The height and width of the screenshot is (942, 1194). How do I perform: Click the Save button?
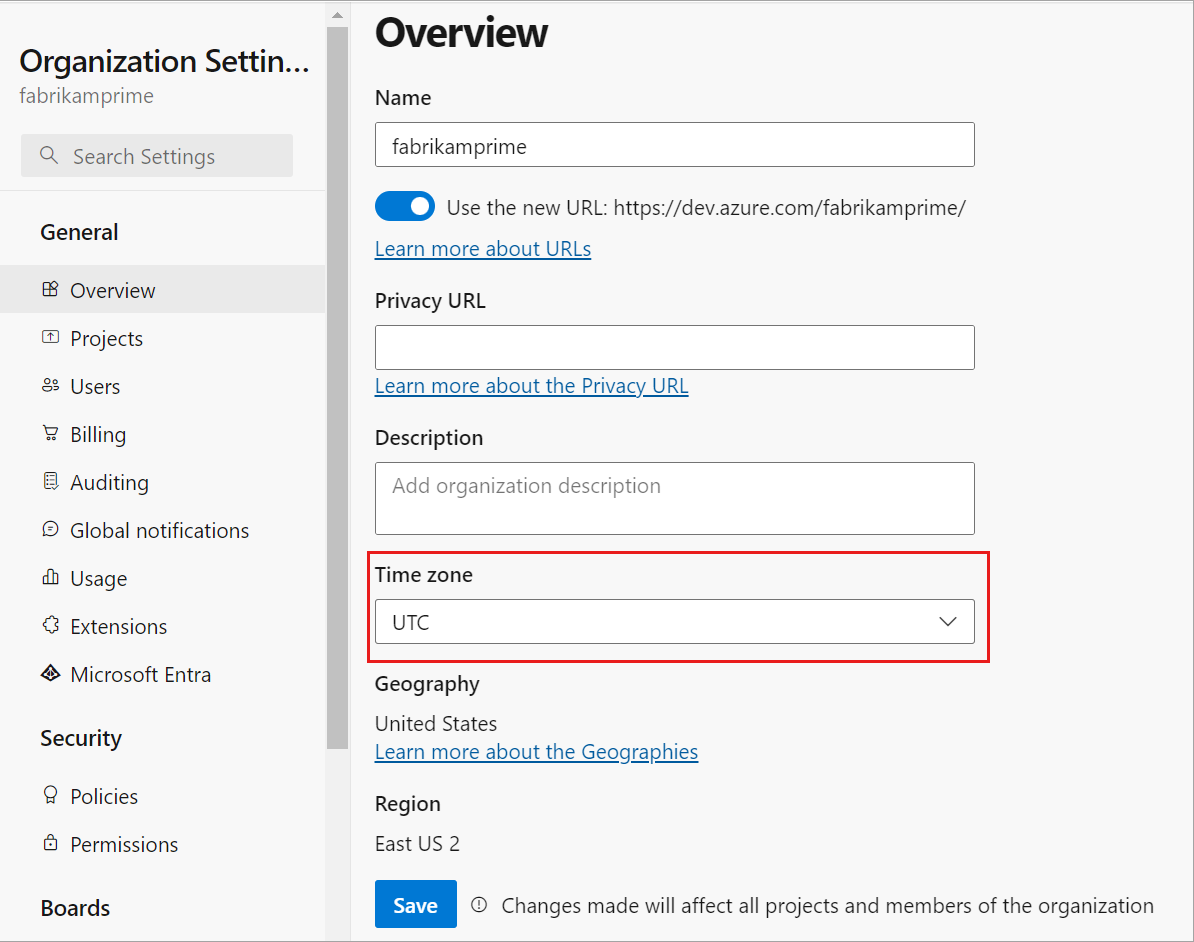pos(415,904)
